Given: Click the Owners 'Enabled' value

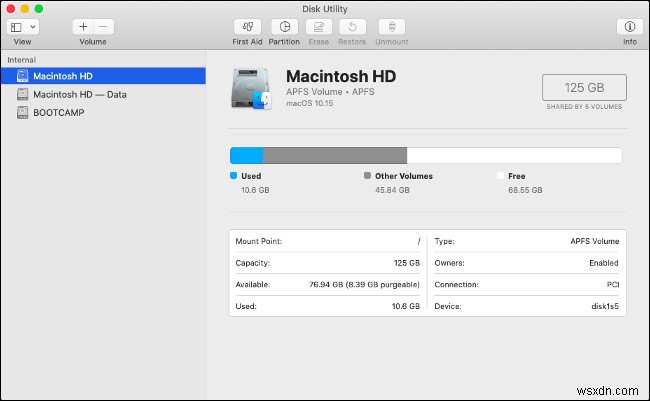Looking at the screenshot, I should [604, 263].
